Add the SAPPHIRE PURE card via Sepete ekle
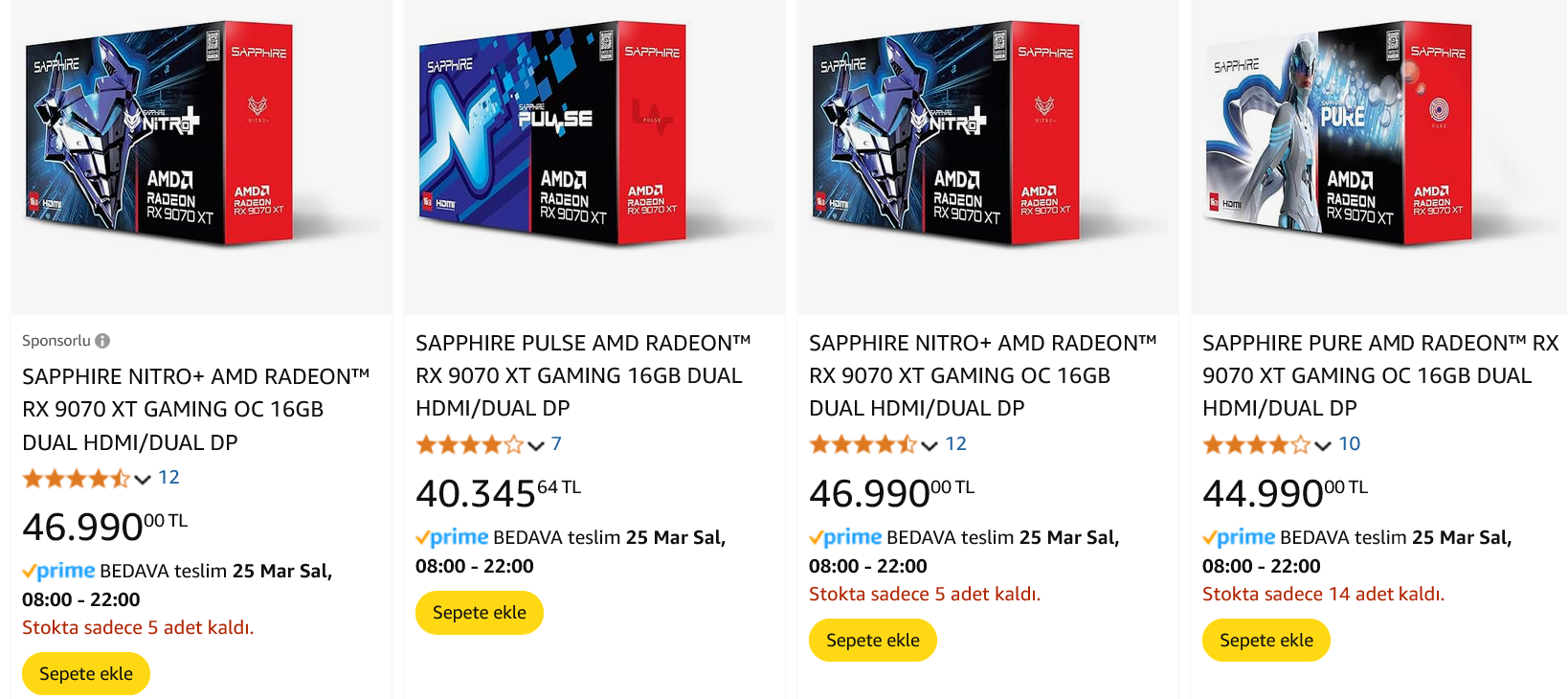Image resolution: width=1568 pixels, height=699 pixels. 1266,641
